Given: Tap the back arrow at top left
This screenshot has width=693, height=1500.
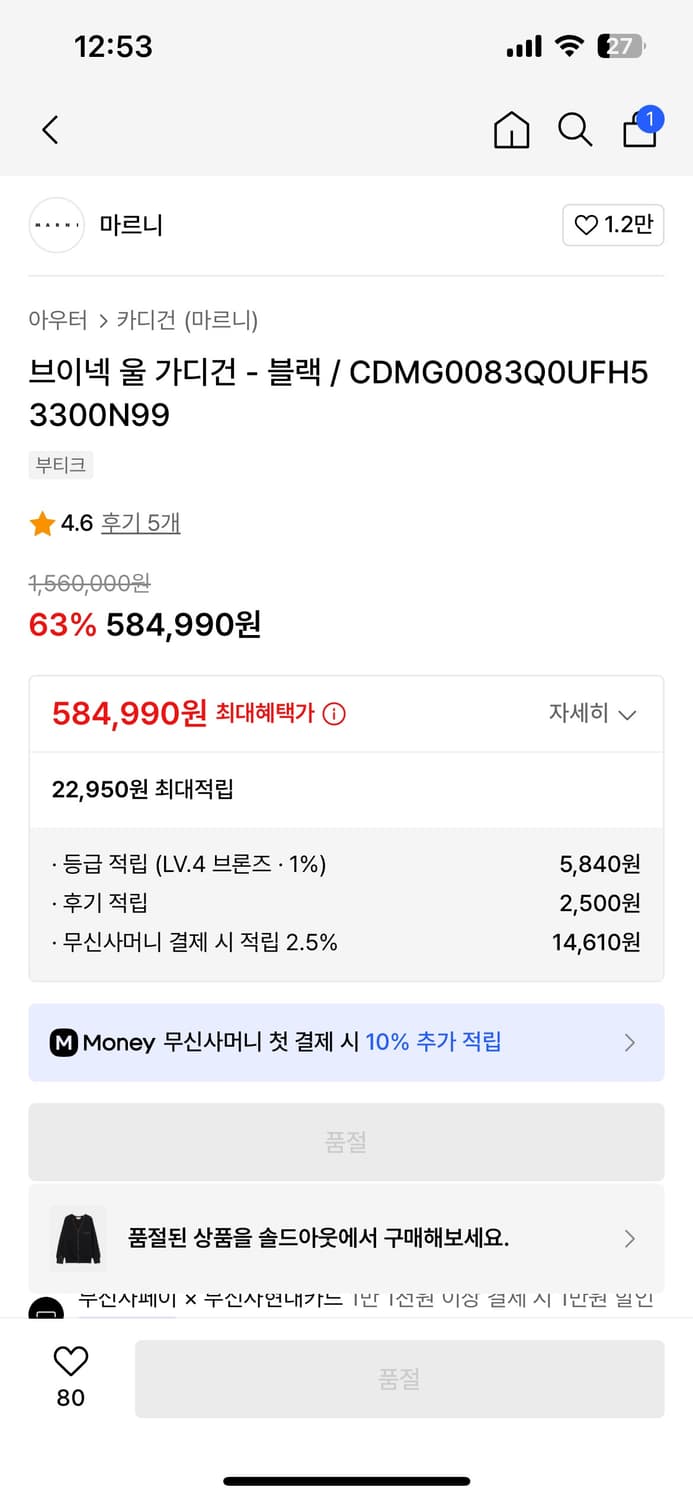Looking at the screenshot, I should 50,130.
